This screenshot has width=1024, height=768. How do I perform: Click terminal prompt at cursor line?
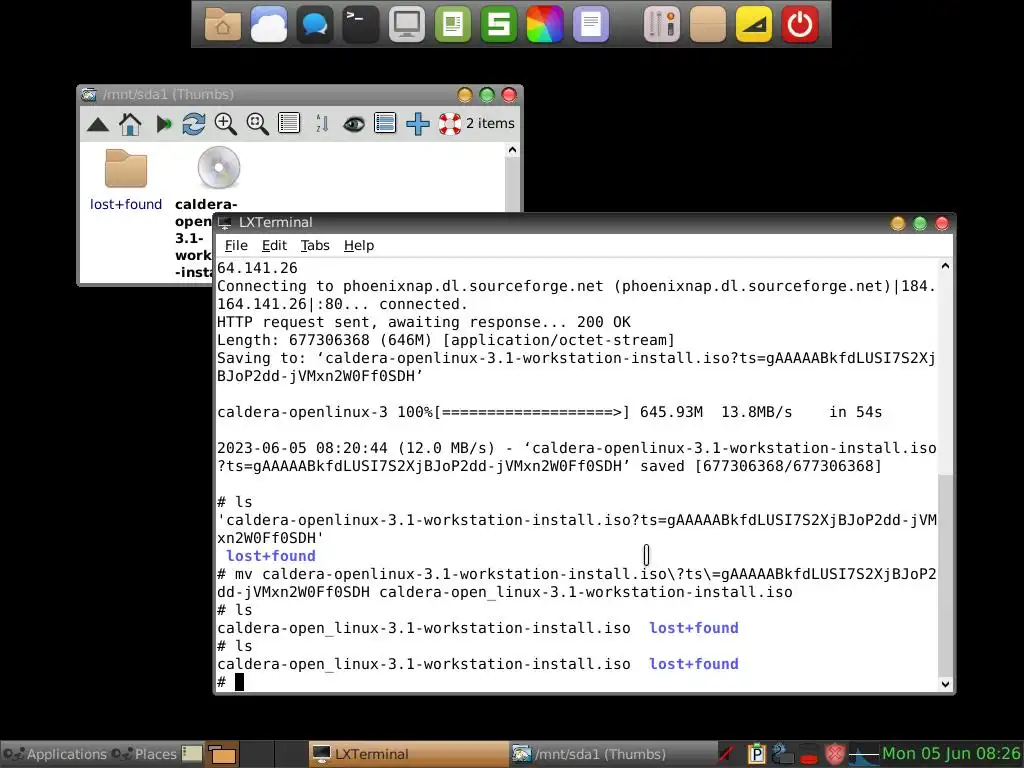239,682
